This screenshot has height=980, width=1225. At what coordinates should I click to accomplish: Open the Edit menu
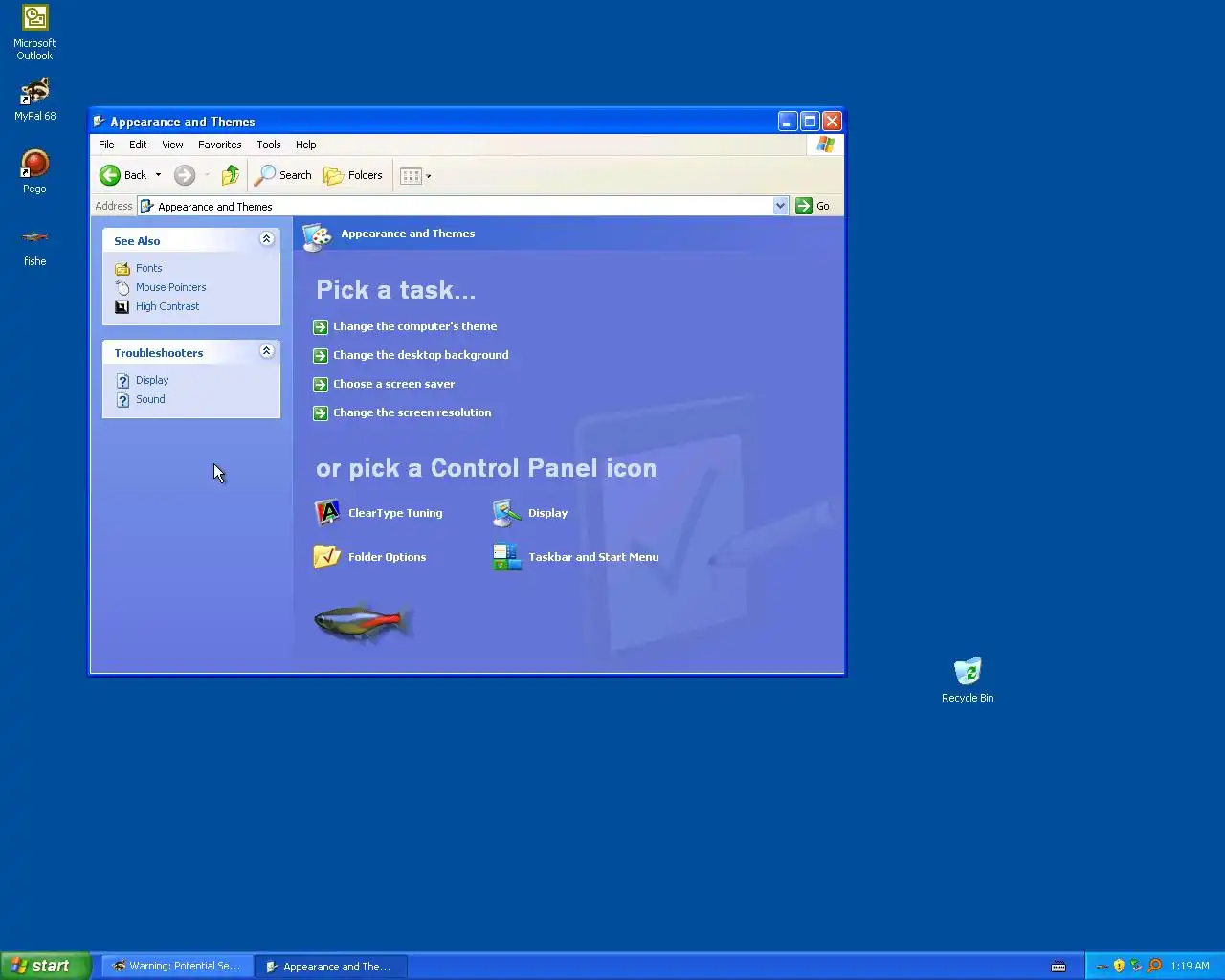138,145
